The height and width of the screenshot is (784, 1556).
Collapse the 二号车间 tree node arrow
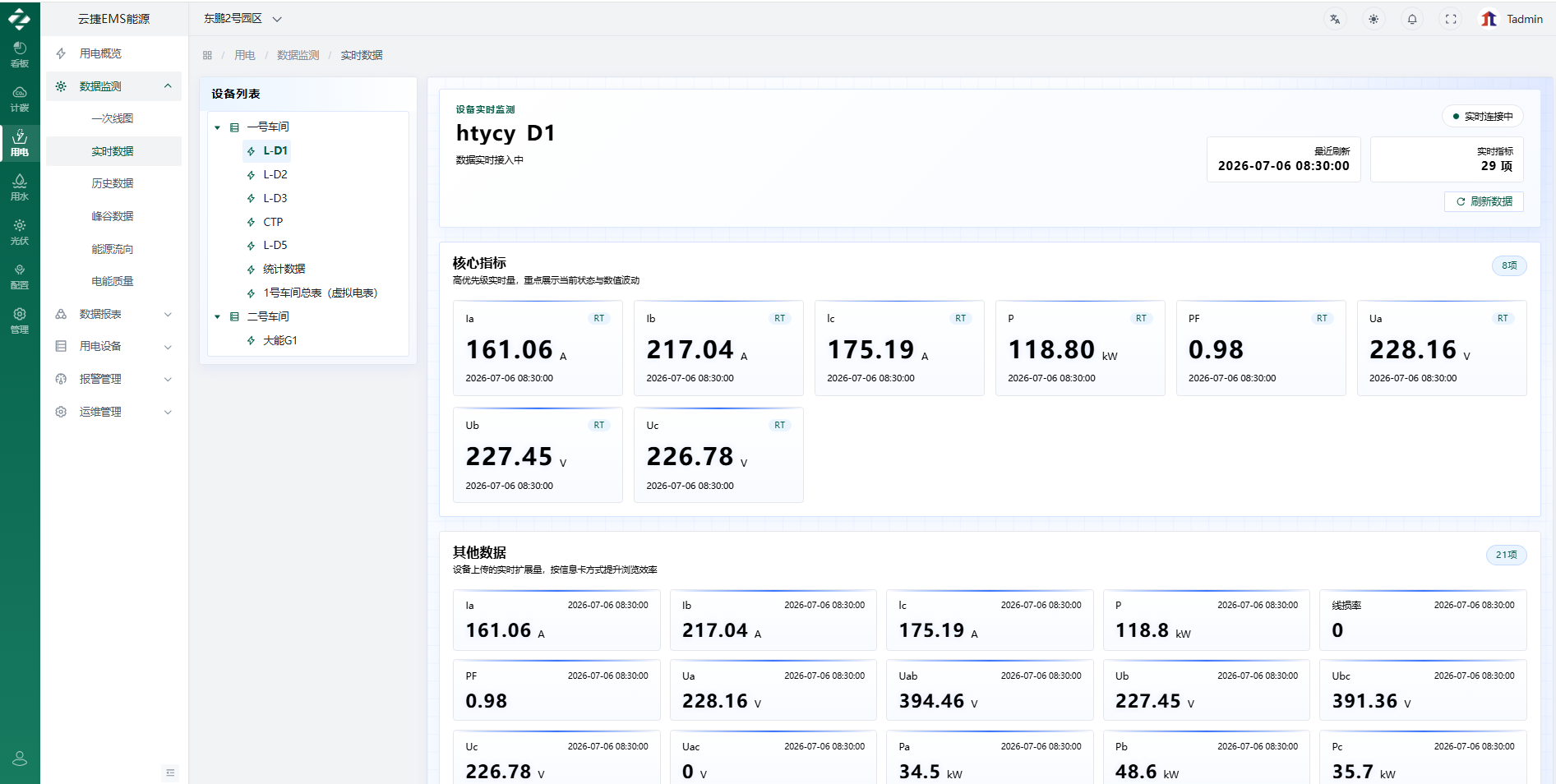pos(218,316)
